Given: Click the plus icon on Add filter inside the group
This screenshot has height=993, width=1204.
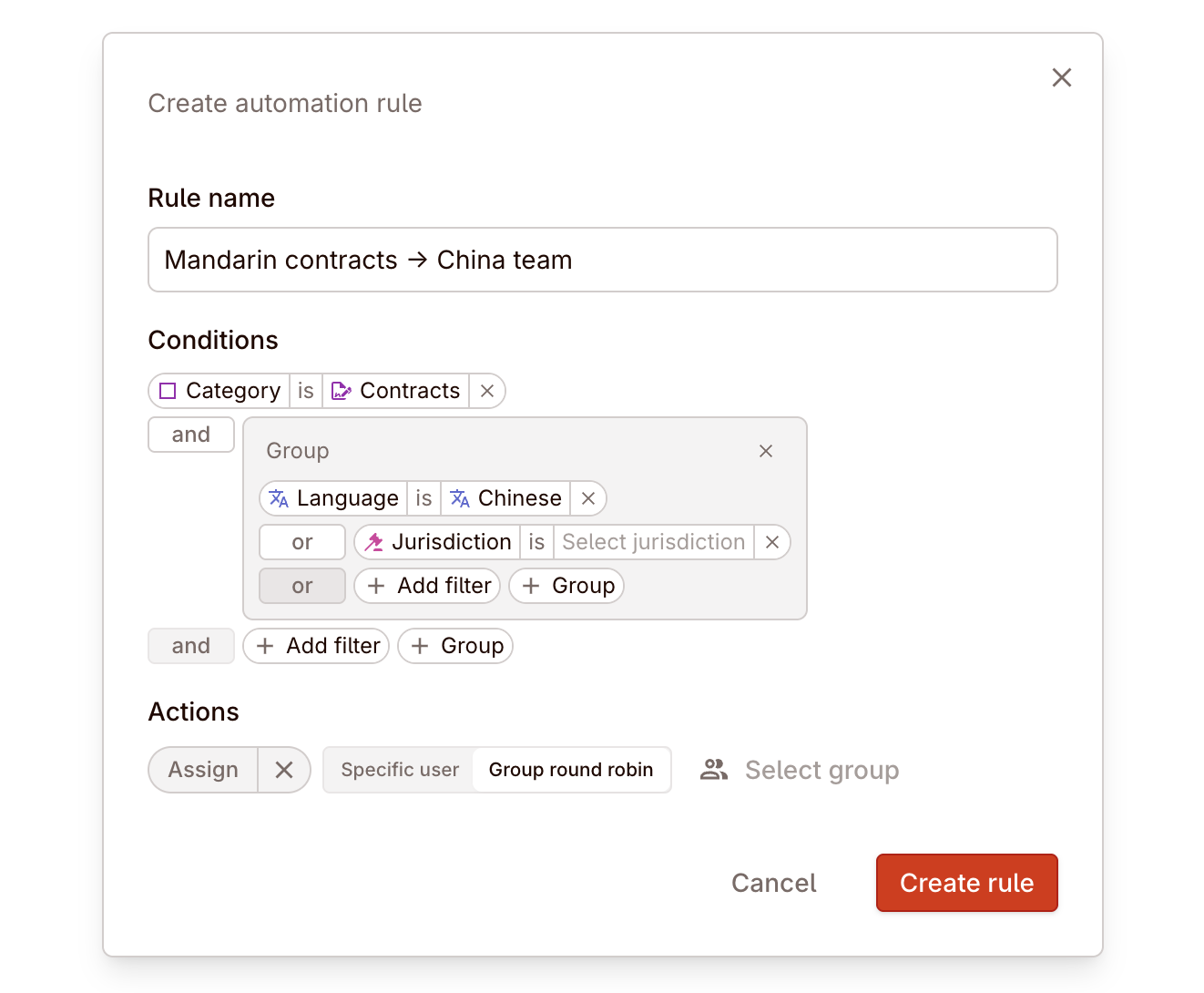Looking at the screenshot, I should pos(377,586).
